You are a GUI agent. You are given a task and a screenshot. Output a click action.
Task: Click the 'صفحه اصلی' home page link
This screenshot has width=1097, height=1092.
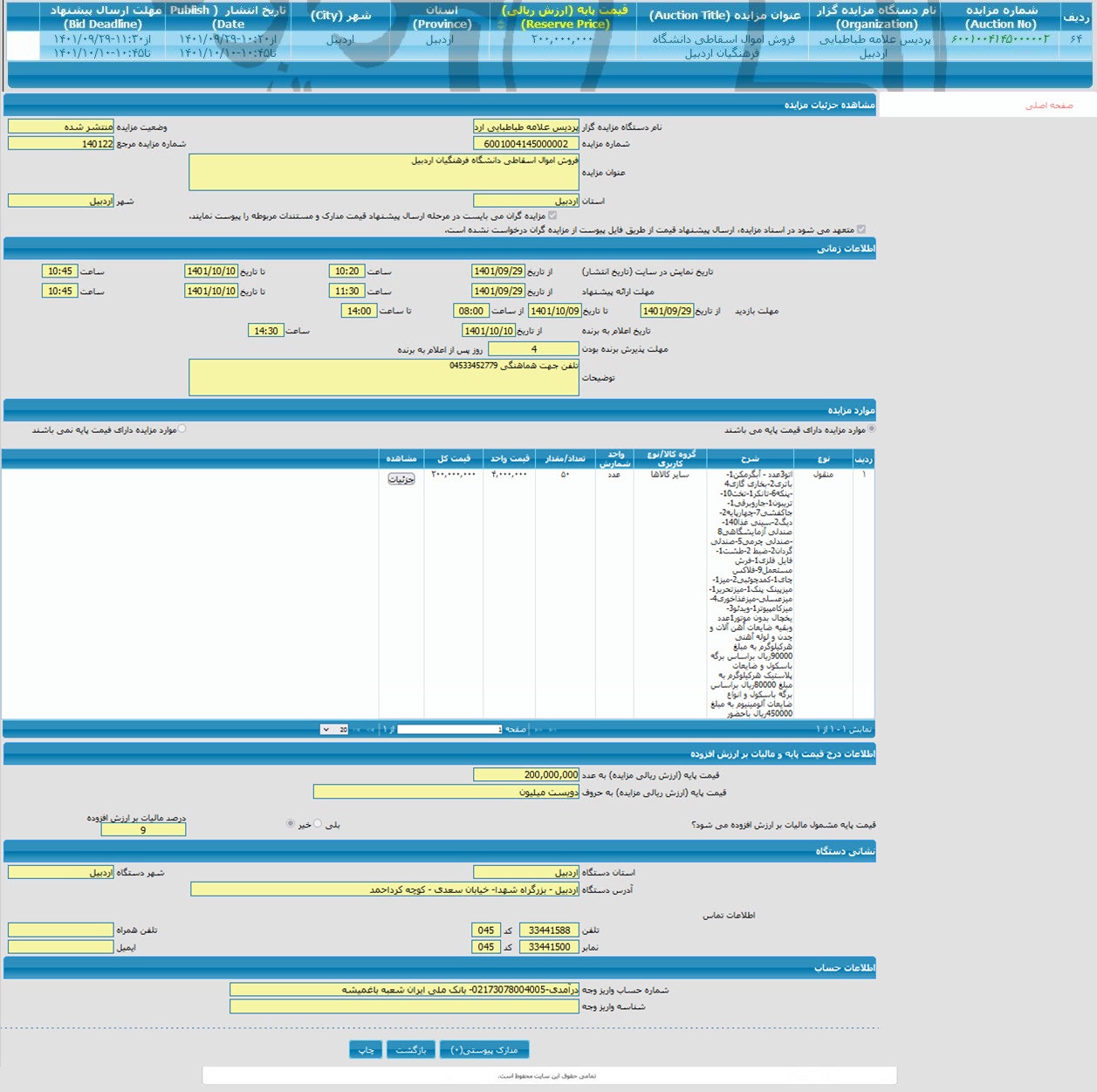[1048, 105]
